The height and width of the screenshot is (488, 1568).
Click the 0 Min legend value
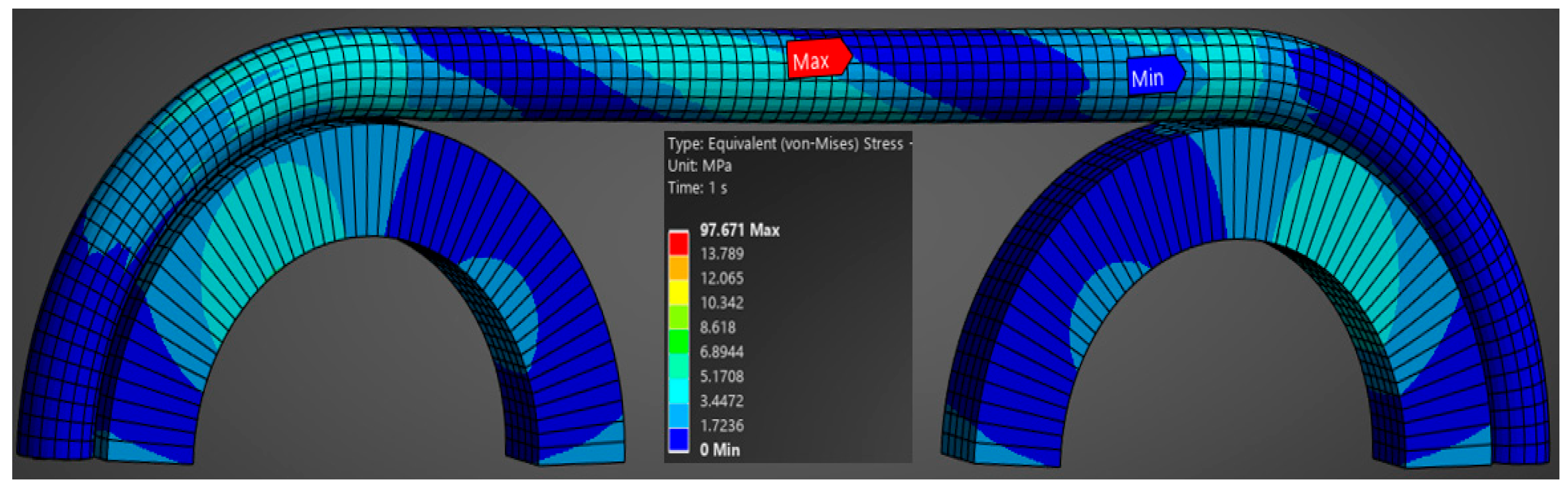tap(719, 450)
